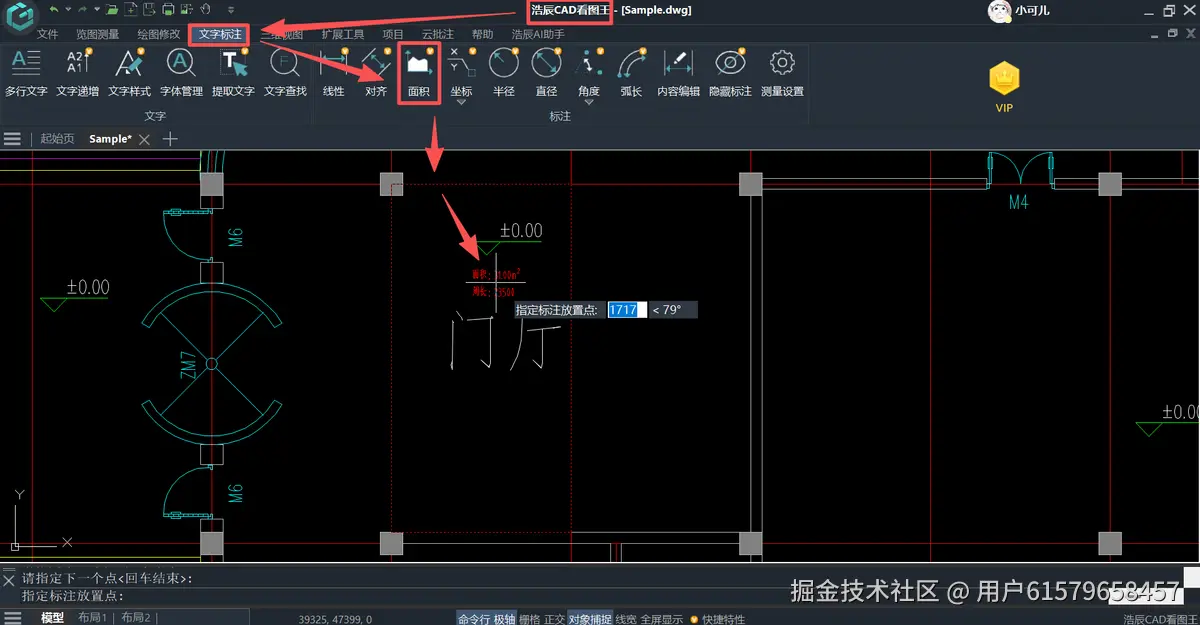Image resolution: width=1200 pixels, height=625 pixels.
Task: Add a new document tab with plus button
Action: [170, 139]
